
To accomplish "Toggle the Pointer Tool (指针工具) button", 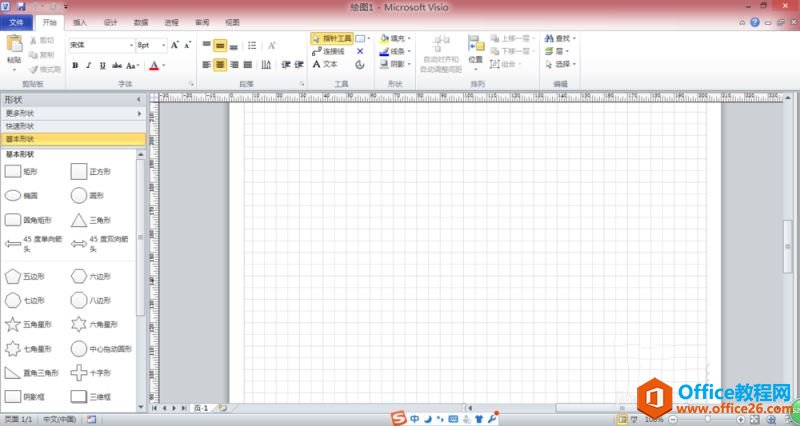I will (x=332, y=38).
